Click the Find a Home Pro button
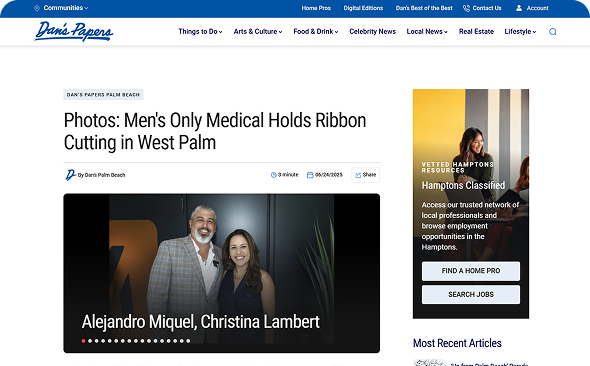The image size is (590, 366). pyautogui.click(x=471, y=271)
